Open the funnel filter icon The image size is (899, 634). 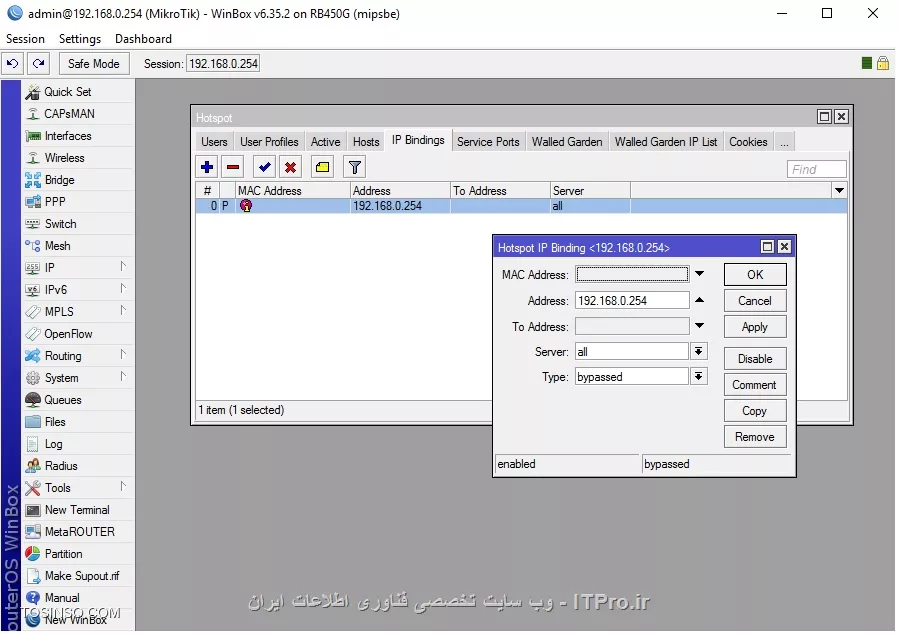coord(355,167)
